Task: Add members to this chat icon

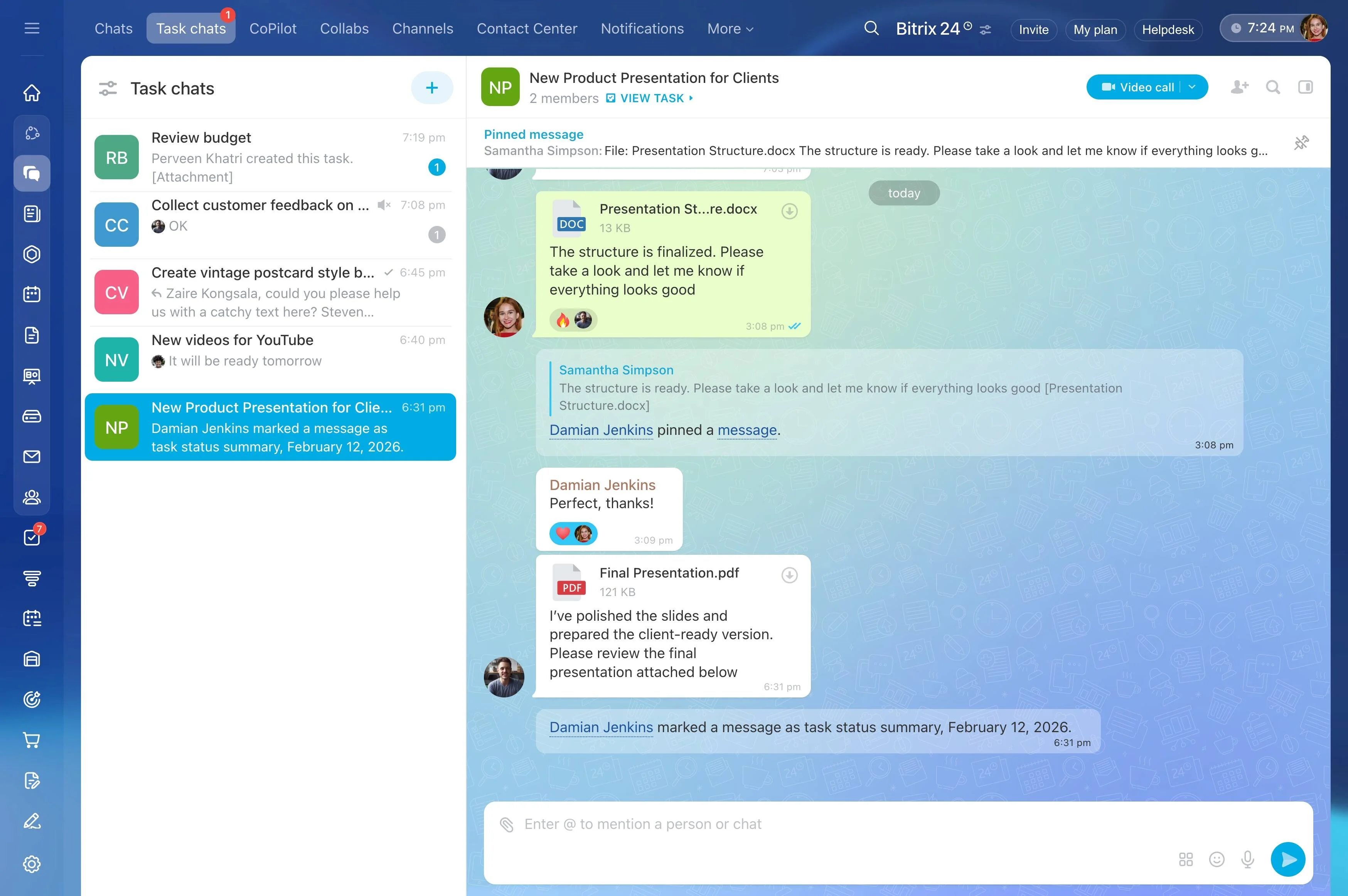Action: tap(1239, 87)
